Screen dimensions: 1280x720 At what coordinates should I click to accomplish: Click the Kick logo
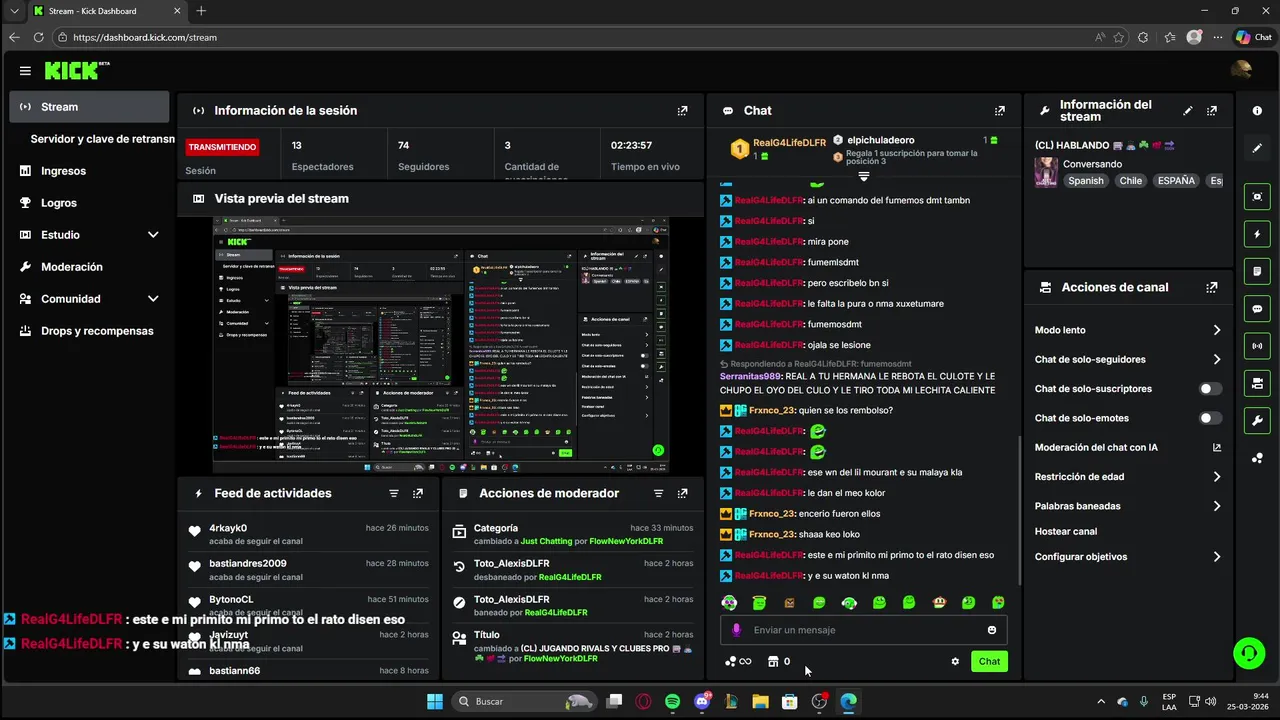pyautogui.click(x=76, y=71)
